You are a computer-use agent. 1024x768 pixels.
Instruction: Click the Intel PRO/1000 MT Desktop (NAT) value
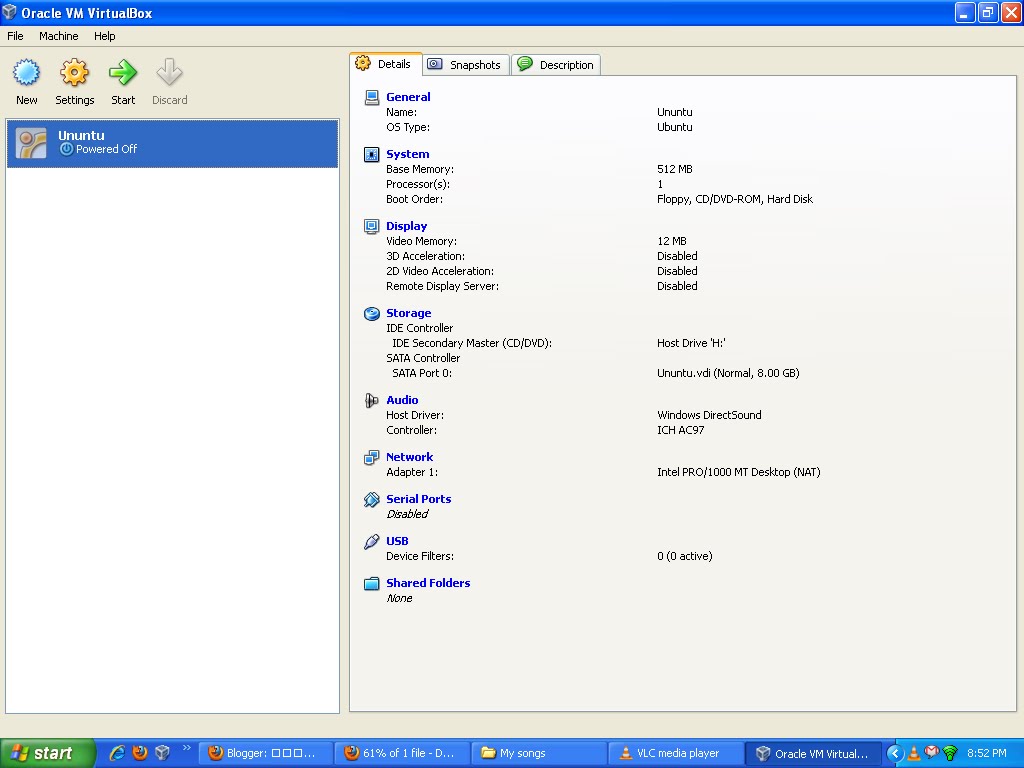(739, 472)
